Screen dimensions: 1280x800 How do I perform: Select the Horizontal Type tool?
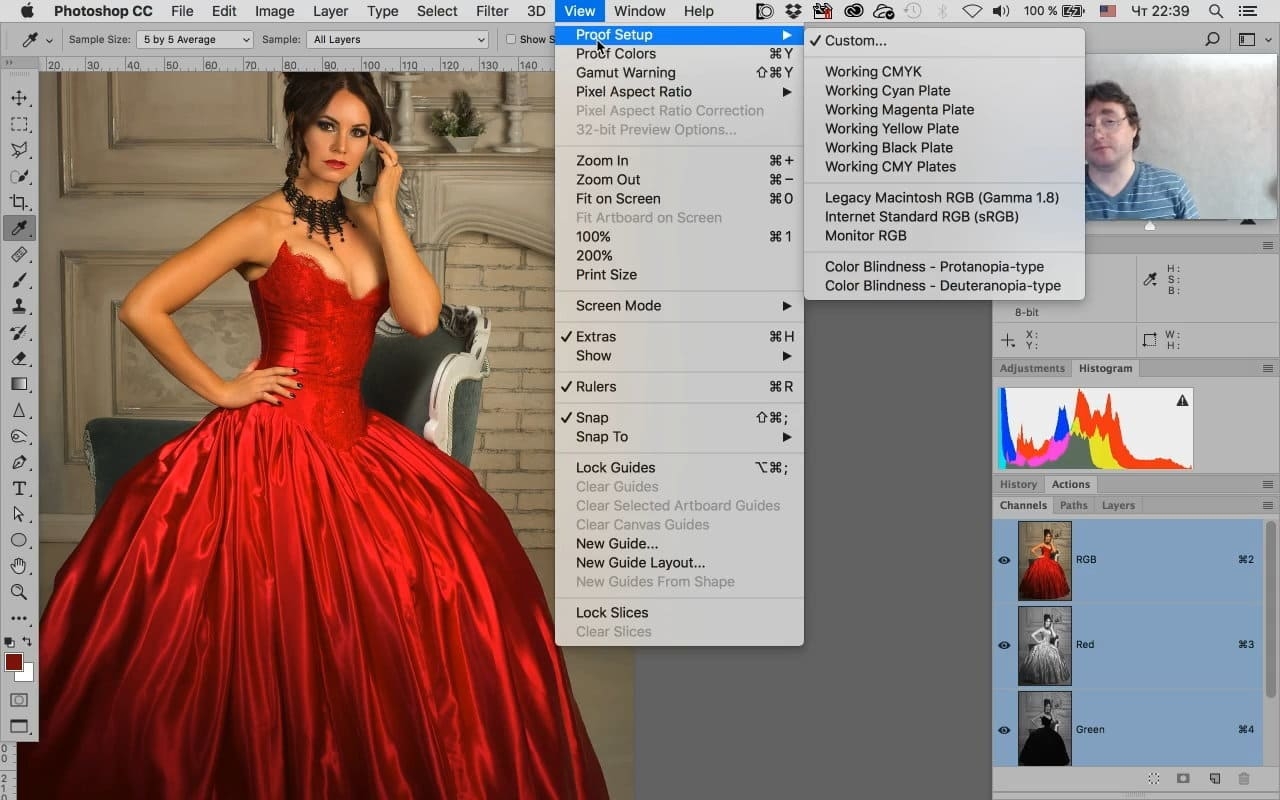point(19,488)
